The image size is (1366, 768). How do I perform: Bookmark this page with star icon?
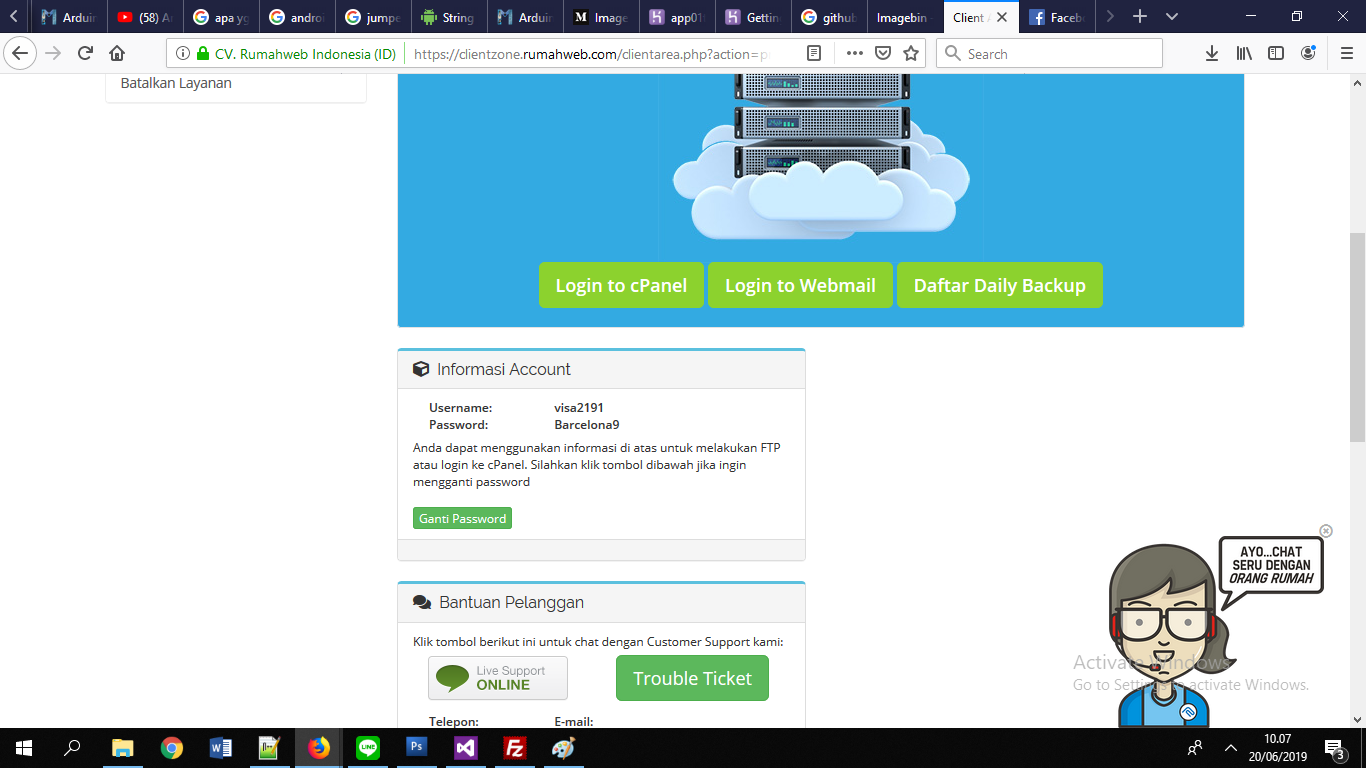point(910,54)
